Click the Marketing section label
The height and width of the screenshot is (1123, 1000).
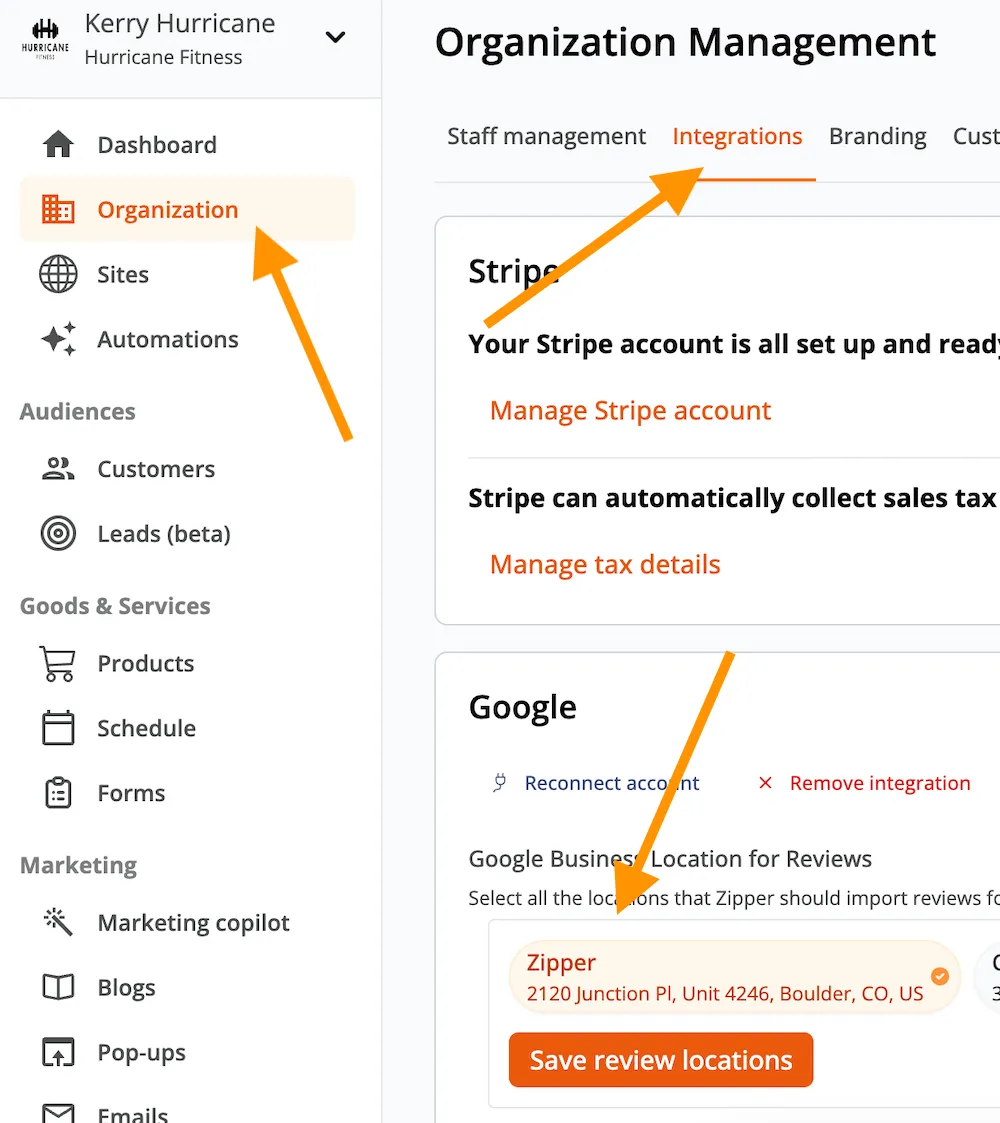78,865
